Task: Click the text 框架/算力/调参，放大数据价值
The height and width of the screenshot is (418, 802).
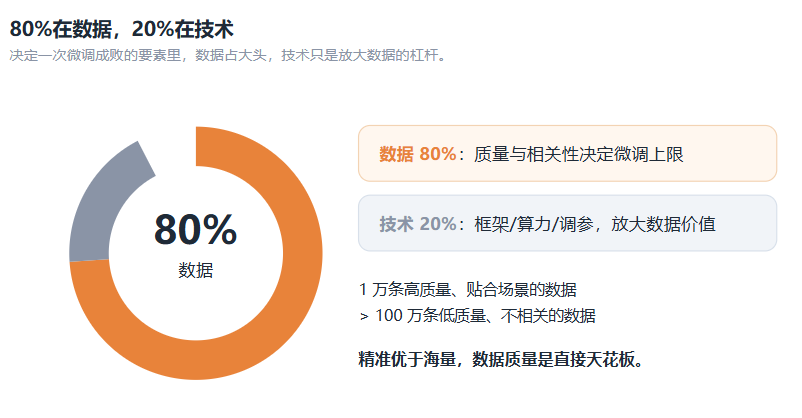Action: pos(595,224)
